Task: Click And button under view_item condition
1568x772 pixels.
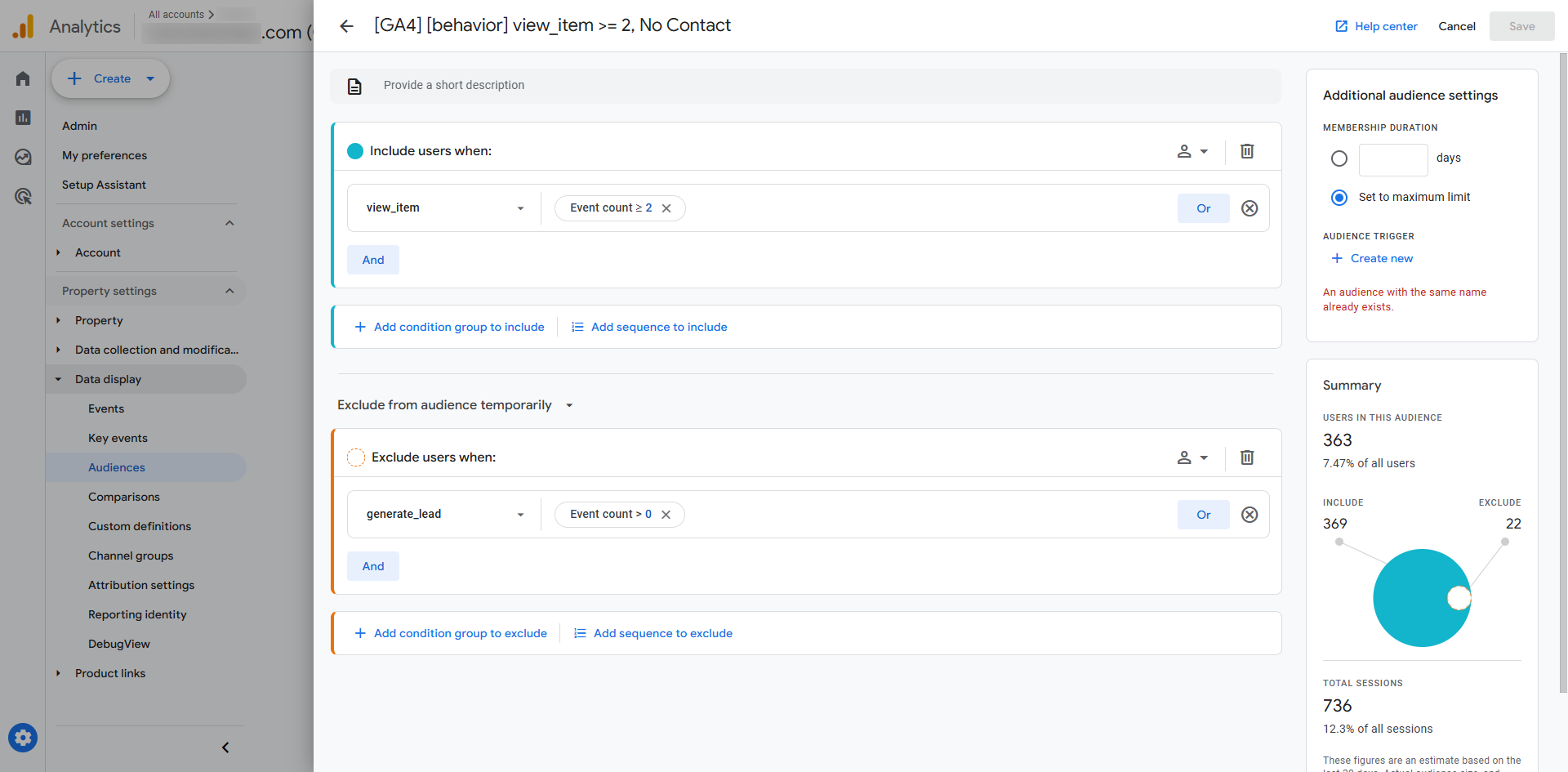Action: pos(373,260)
